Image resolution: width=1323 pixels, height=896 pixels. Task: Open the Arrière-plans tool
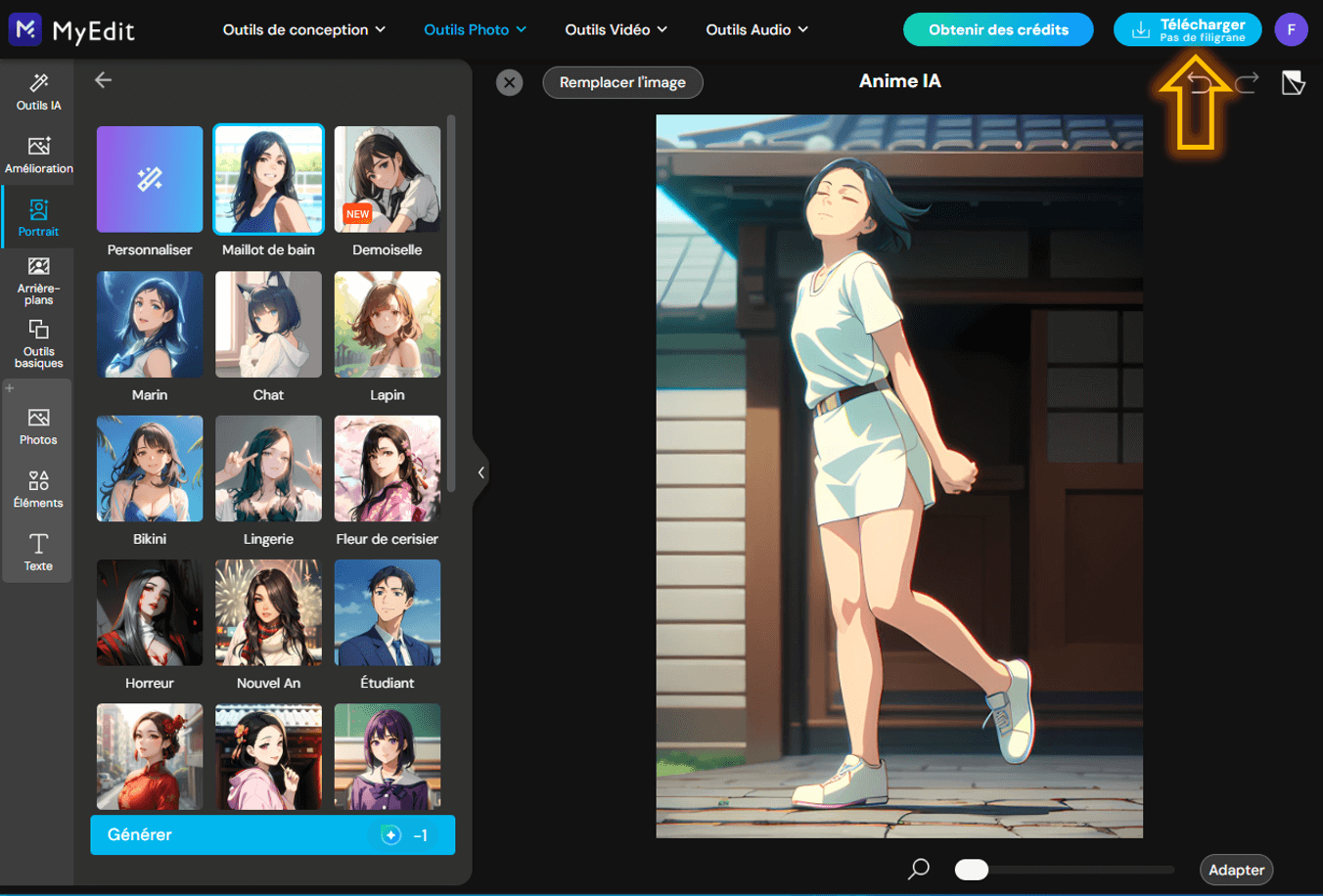pos(38,281)
